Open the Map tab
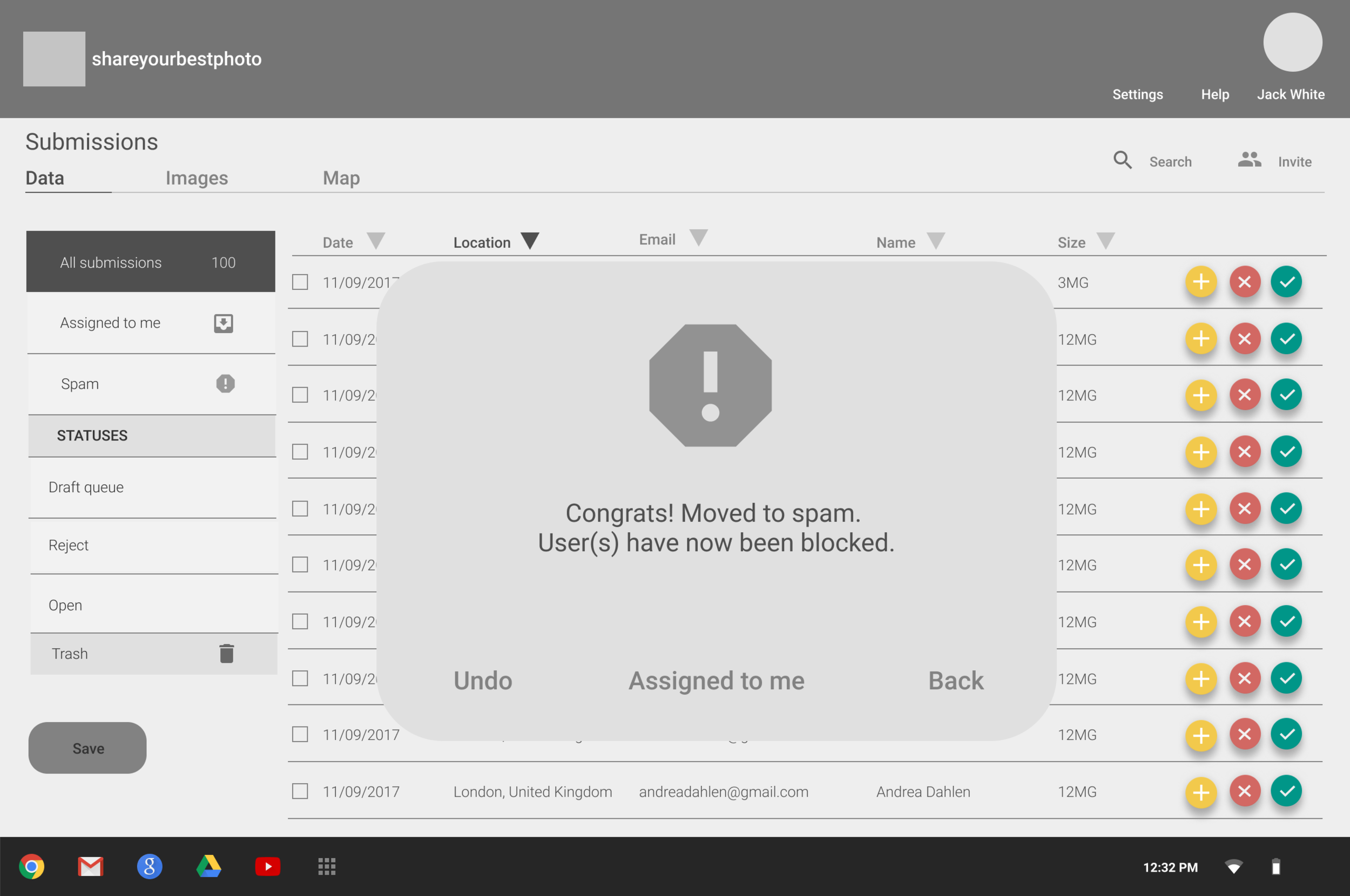The height and width of the screenshot is (896, 1350). tap(341, 178)
